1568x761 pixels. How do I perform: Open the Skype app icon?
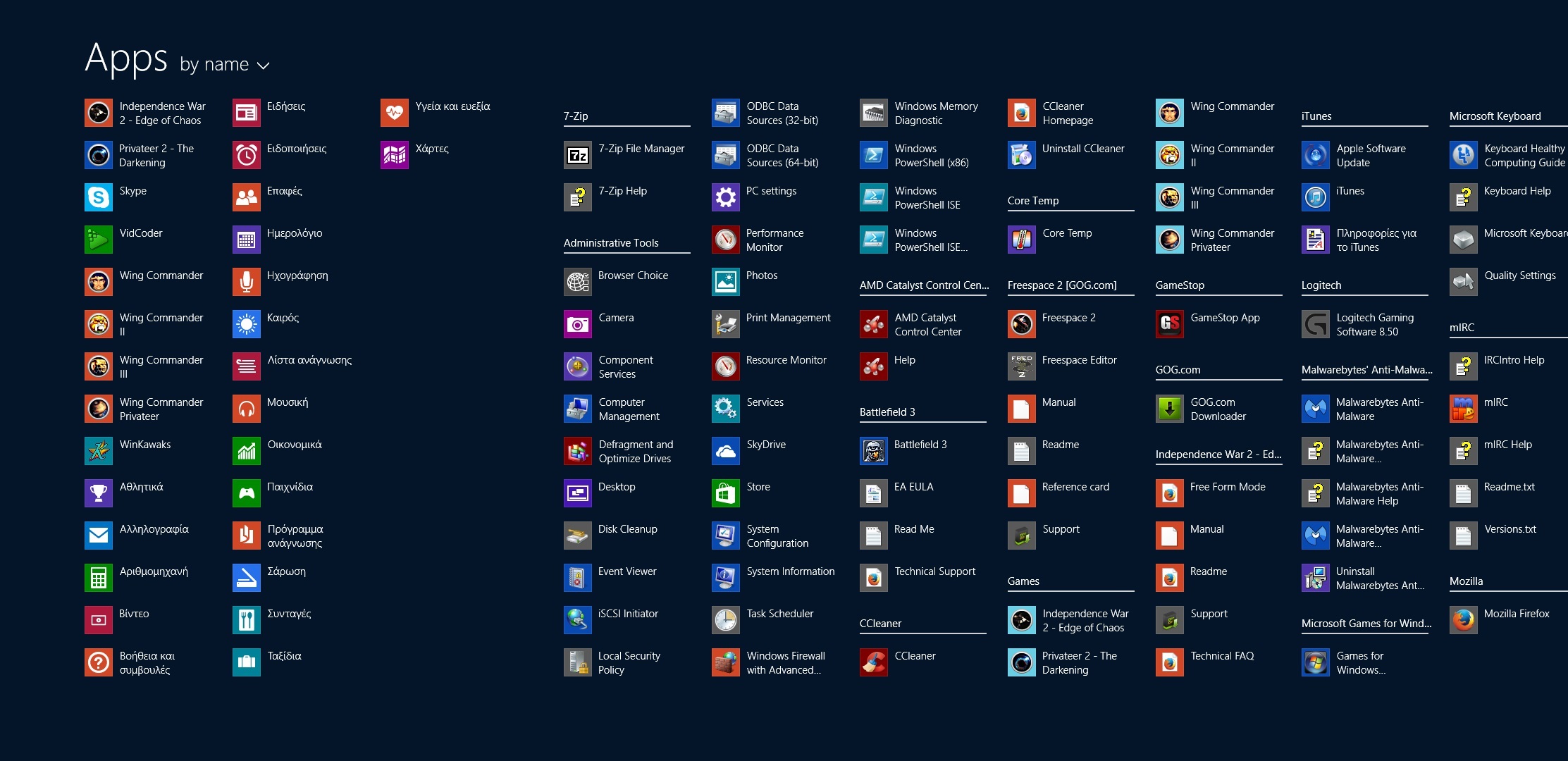point(99,197)
